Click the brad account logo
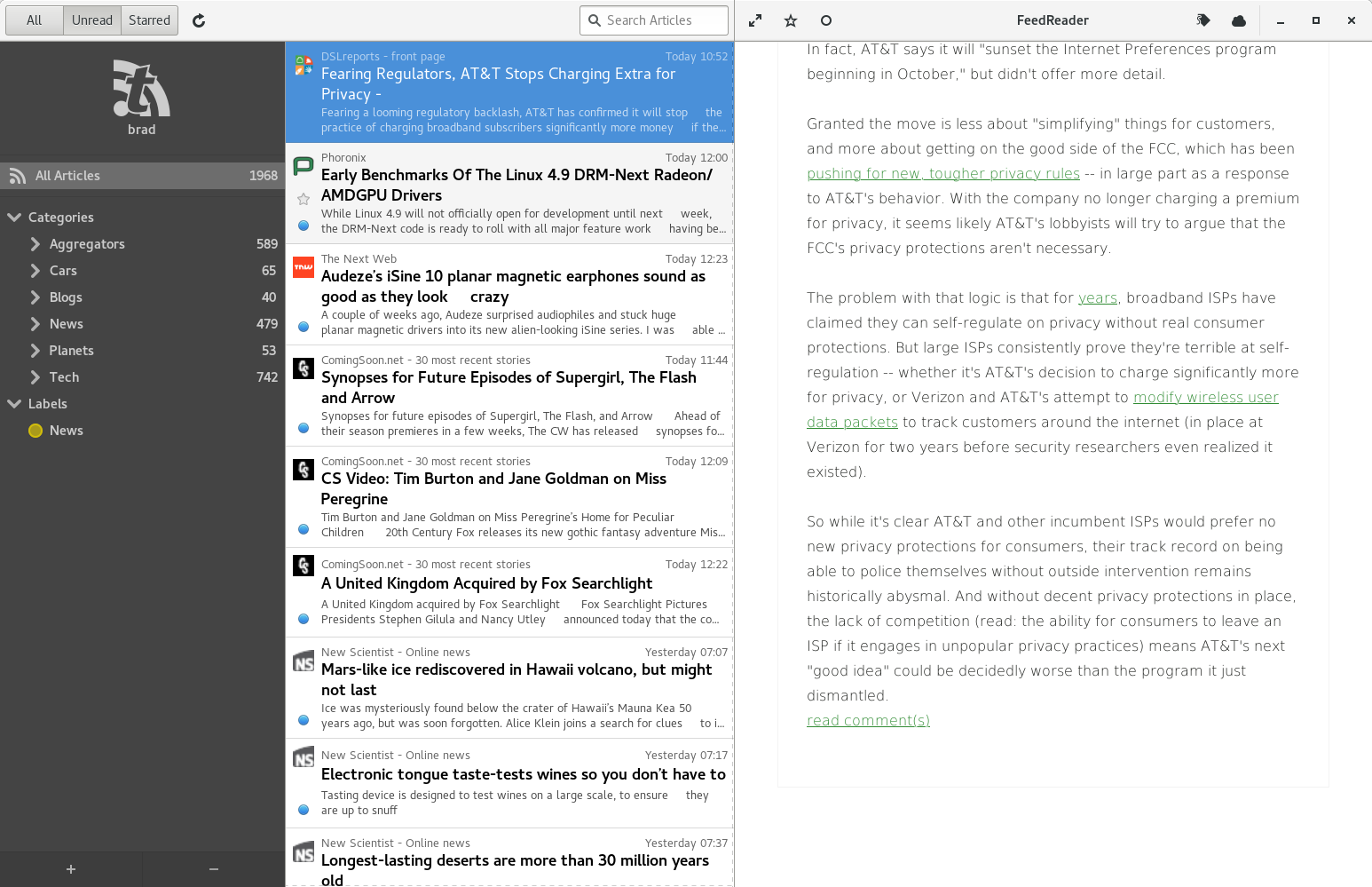This screenshot has width=1372, height=887. click(142, 89)
